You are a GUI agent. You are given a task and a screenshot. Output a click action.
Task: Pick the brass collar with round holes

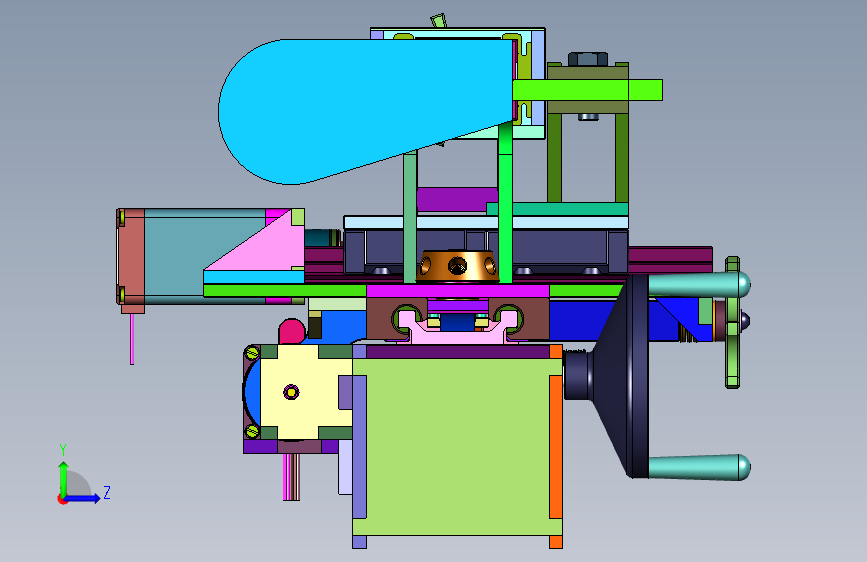457,266
